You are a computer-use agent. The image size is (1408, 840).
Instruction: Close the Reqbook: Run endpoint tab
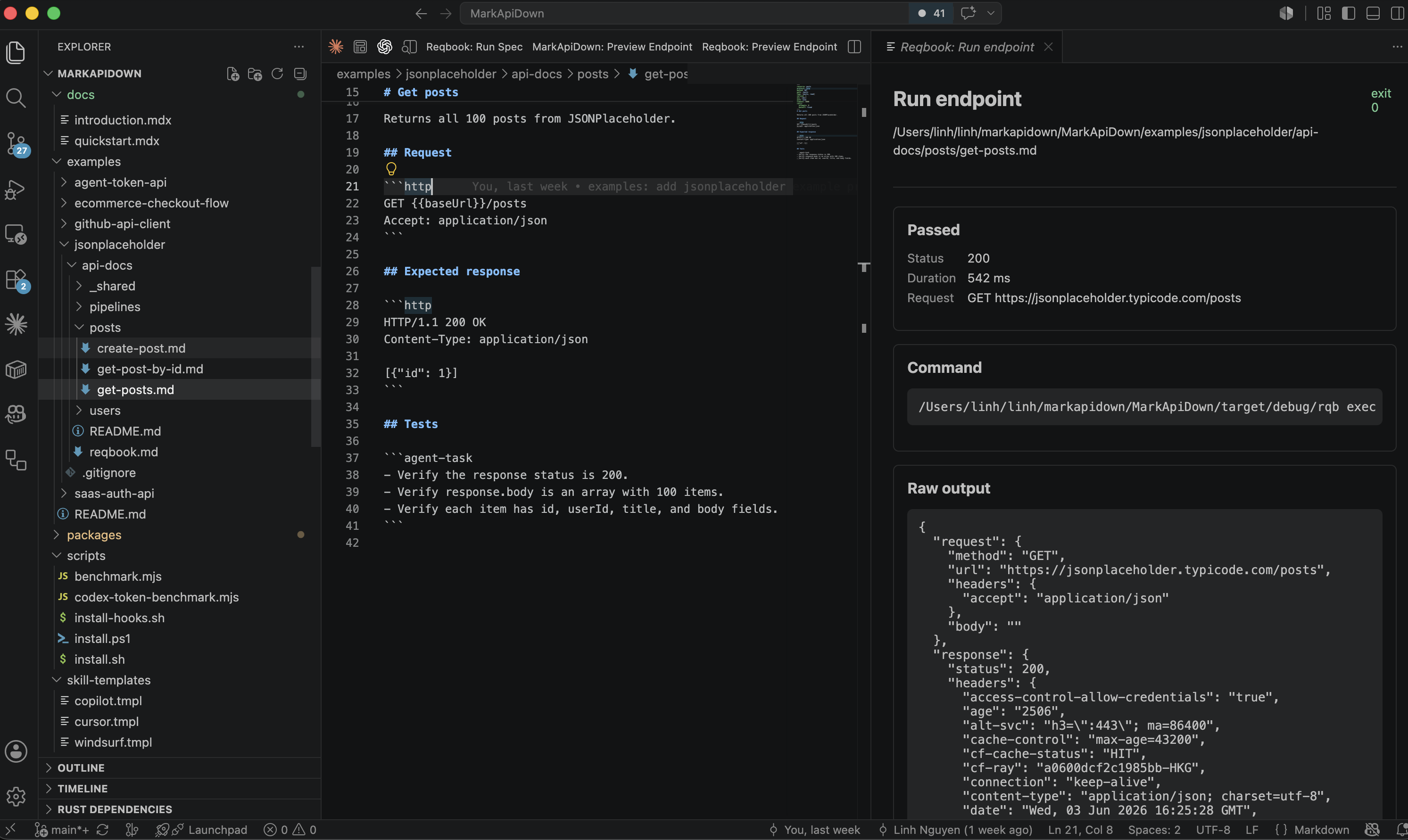point(1049,46)
